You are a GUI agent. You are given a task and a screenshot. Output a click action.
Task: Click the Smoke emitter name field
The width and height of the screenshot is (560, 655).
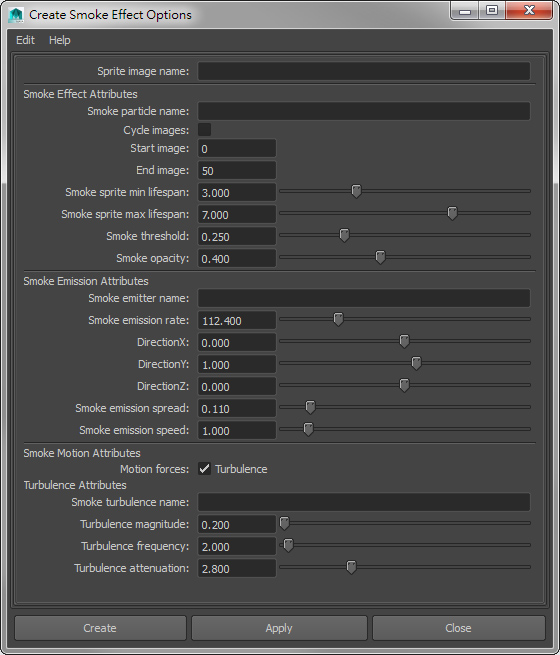click(364, 298)
